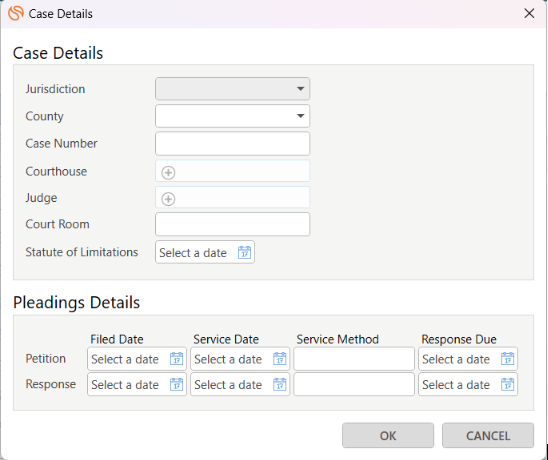The width and height of the screenshot is (548, 460).
Task: Click the Response Service Method field
Action: click(354, 384)
